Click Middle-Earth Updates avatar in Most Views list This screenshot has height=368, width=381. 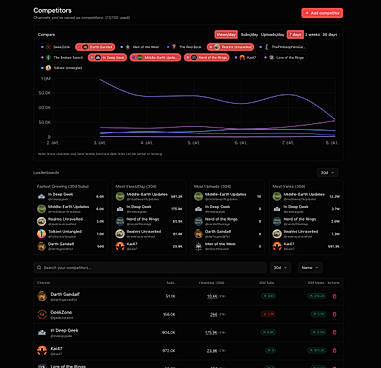point(277,196)
